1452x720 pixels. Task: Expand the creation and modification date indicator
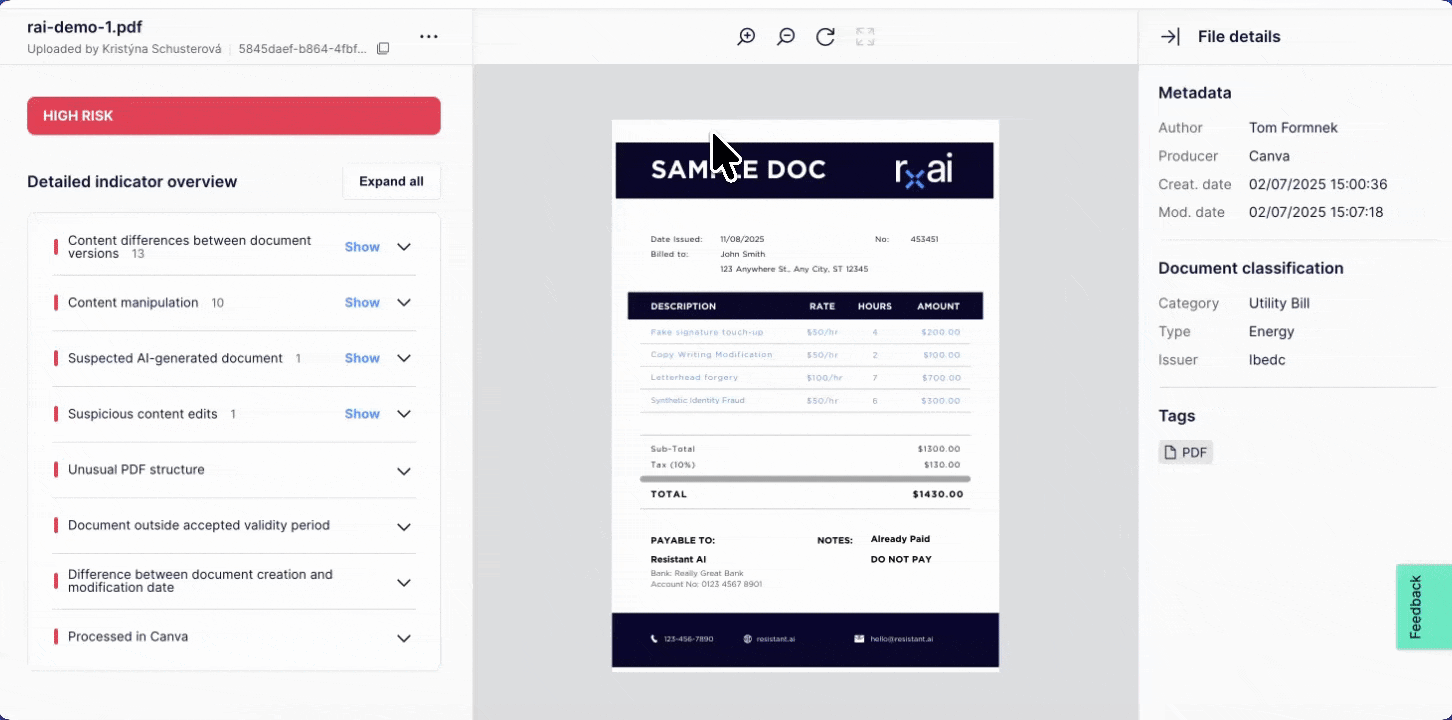(x=404, y=582)
